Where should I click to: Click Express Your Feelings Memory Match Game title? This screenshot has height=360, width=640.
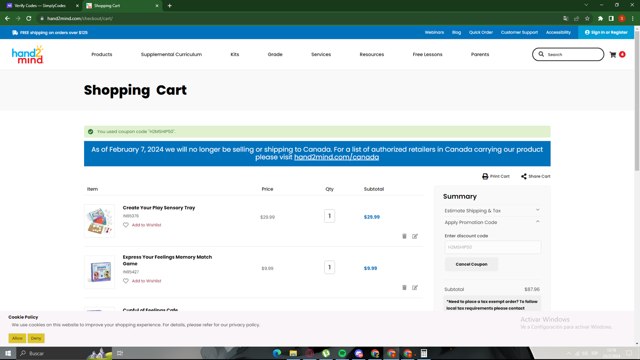click(x=167, y=260)
